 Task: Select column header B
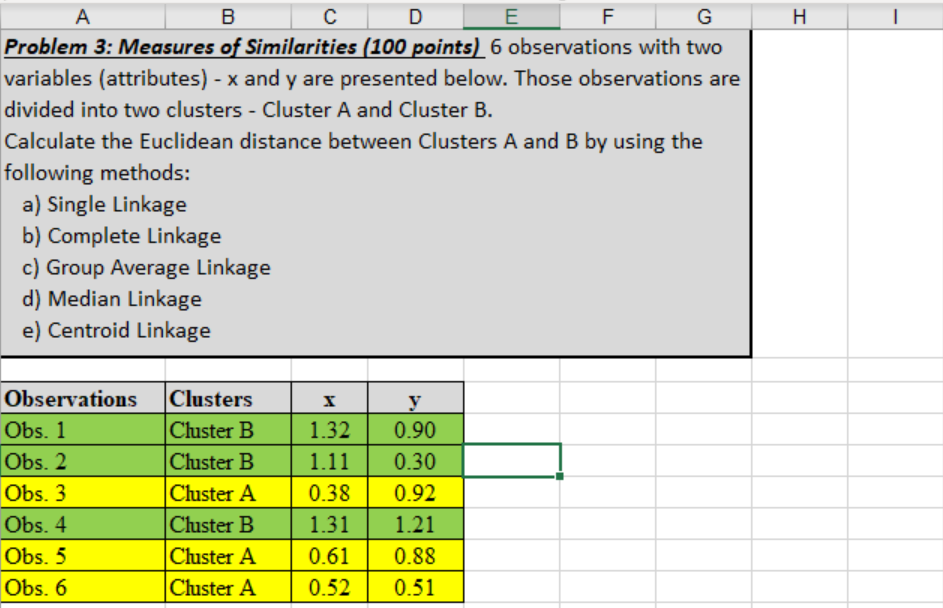coord(228,16)
